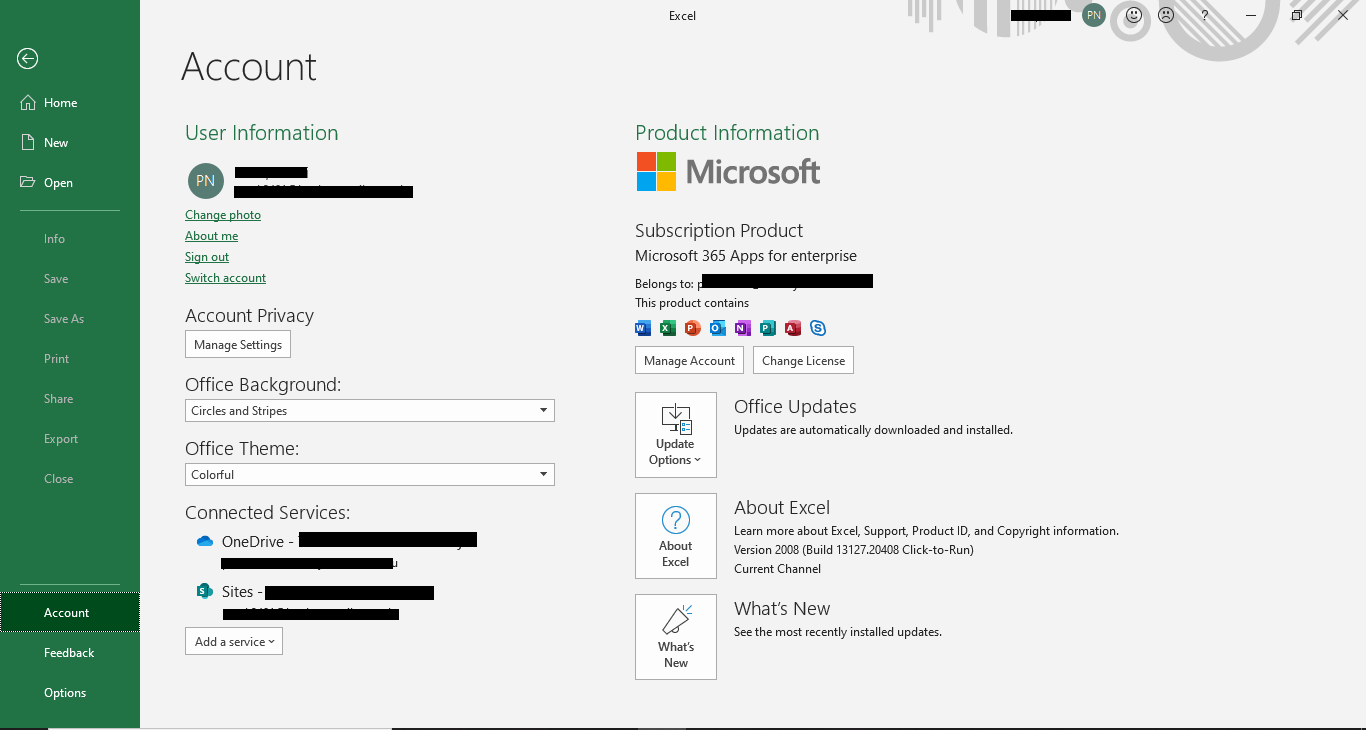Choose Save in the sidebar
Screen dimensions: 1366x730
coord(70,279)
